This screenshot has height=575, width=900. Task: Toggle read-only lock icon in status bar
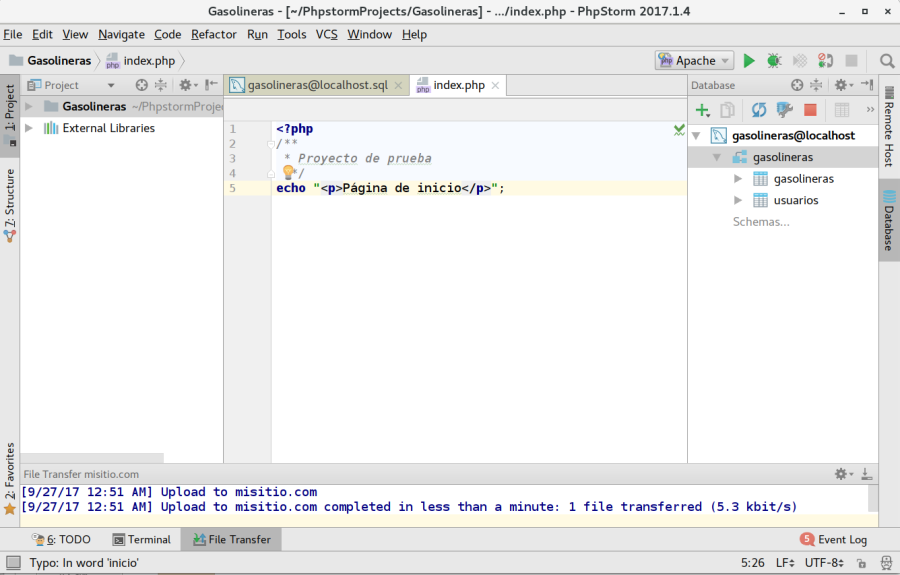(x=862, y=563)
